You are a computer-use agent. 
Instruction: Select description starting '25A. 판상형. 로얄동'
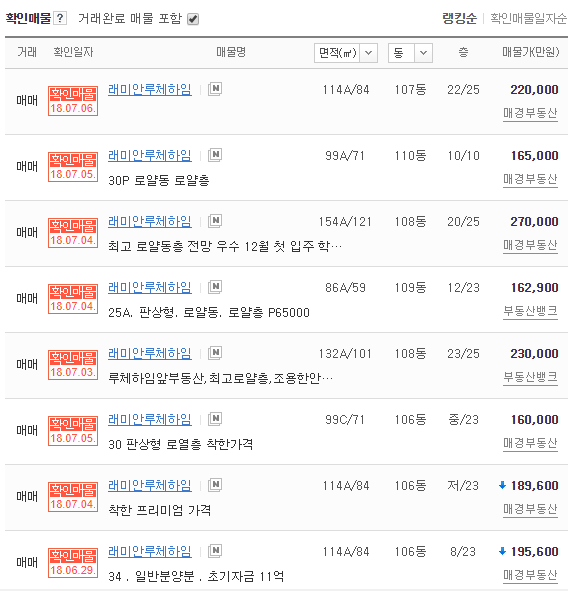209,312
